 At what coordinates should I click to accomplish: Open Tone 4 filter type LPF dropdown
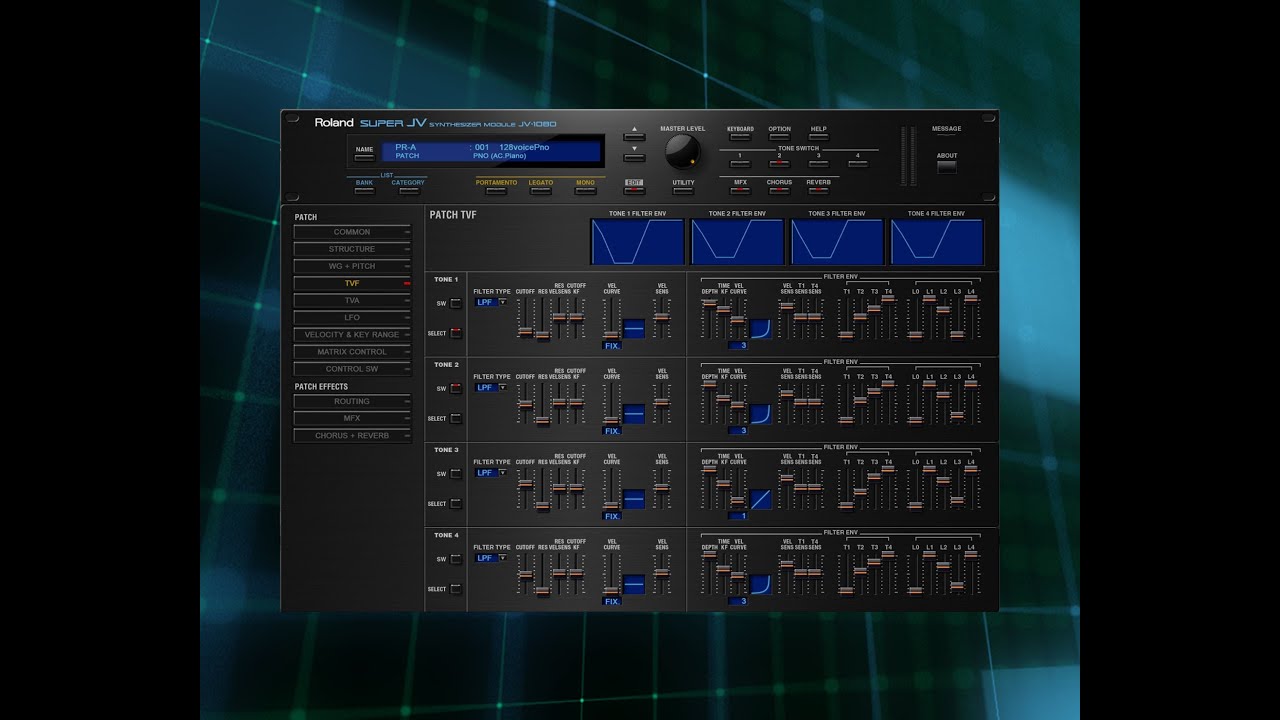coord(491,558)
